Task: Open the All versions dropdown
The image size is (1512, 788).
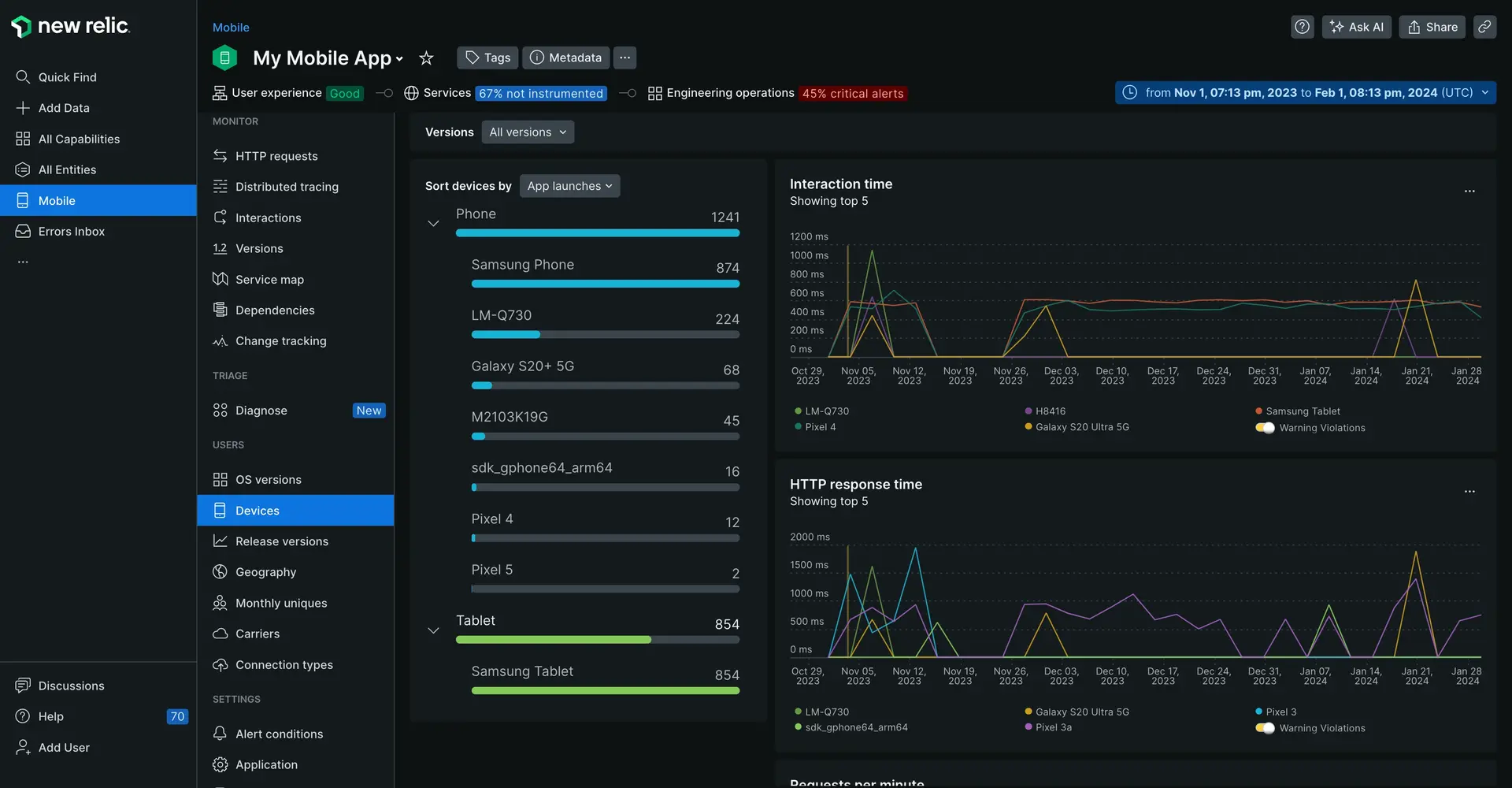Action: [x=528, y=132]
